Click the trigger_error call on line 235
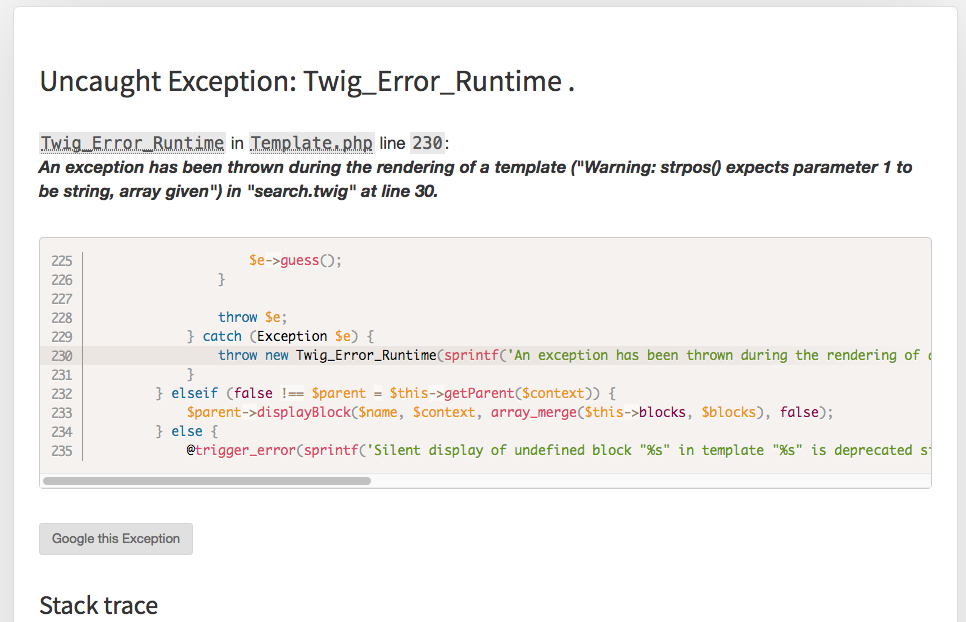Viewport: 966px width, 622px height. click(x=245, y=450)
